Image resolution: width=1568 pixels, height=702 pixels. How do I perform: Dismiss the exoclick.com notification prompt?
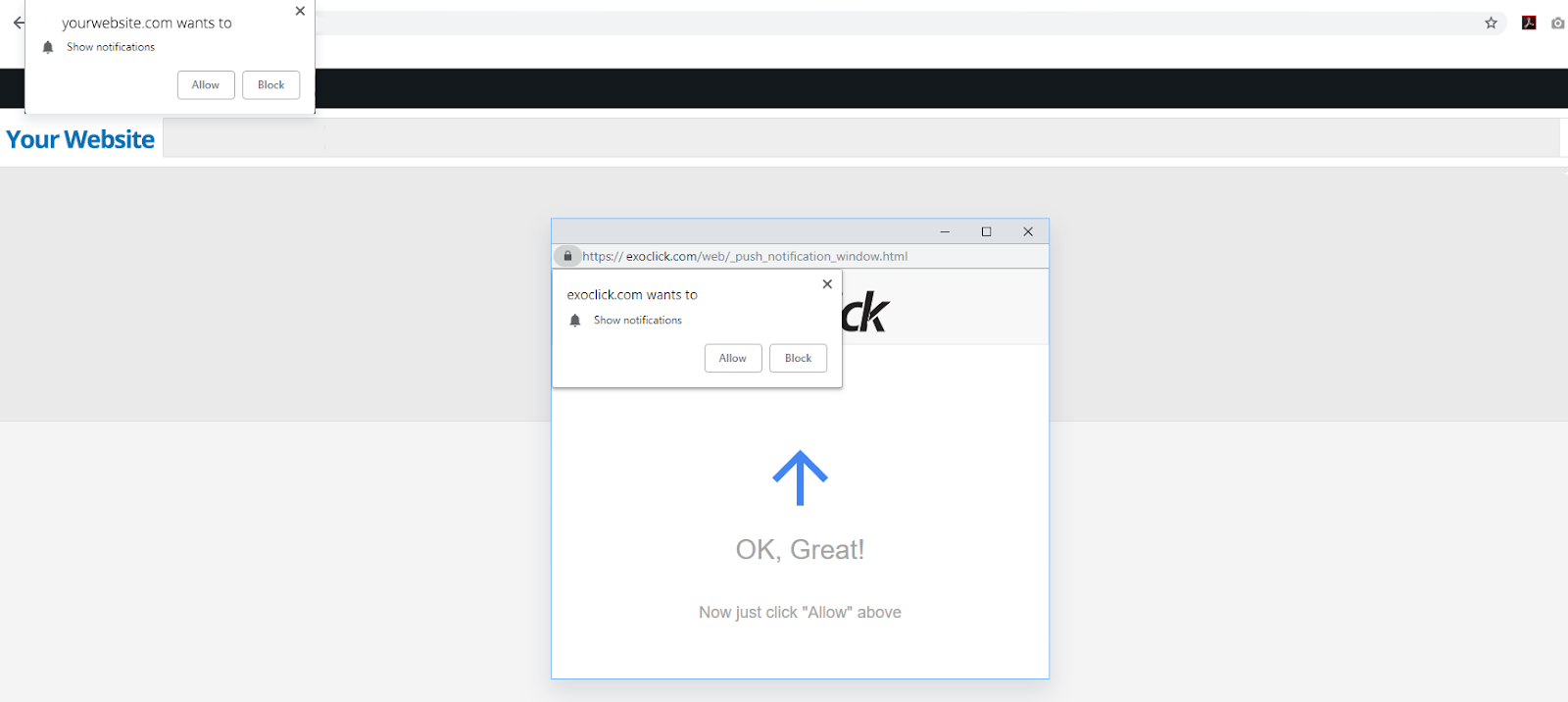(827, 284)
